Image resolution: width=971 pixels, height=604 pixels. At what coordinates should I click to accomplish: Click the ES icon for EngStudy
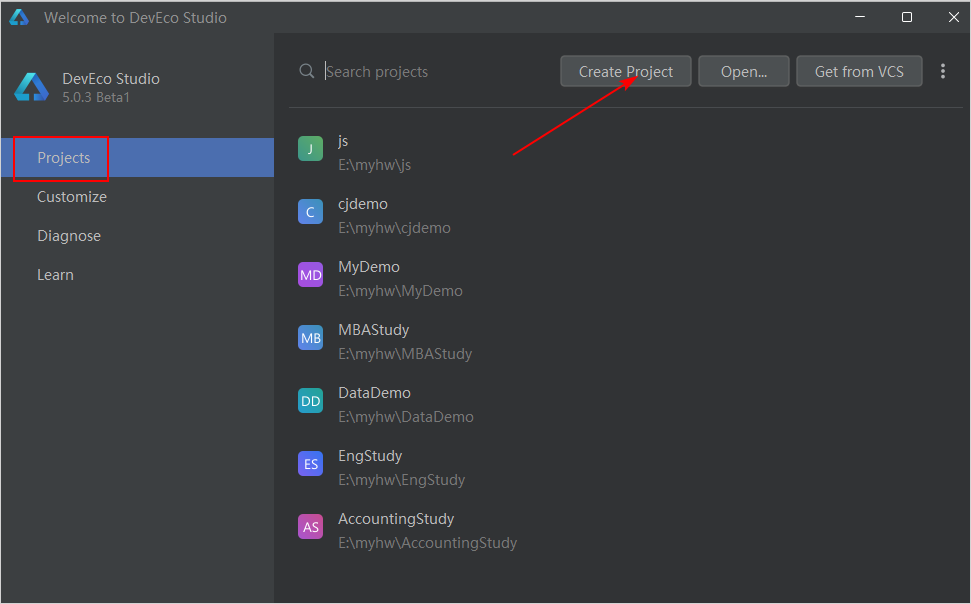[x=310, y=463]
